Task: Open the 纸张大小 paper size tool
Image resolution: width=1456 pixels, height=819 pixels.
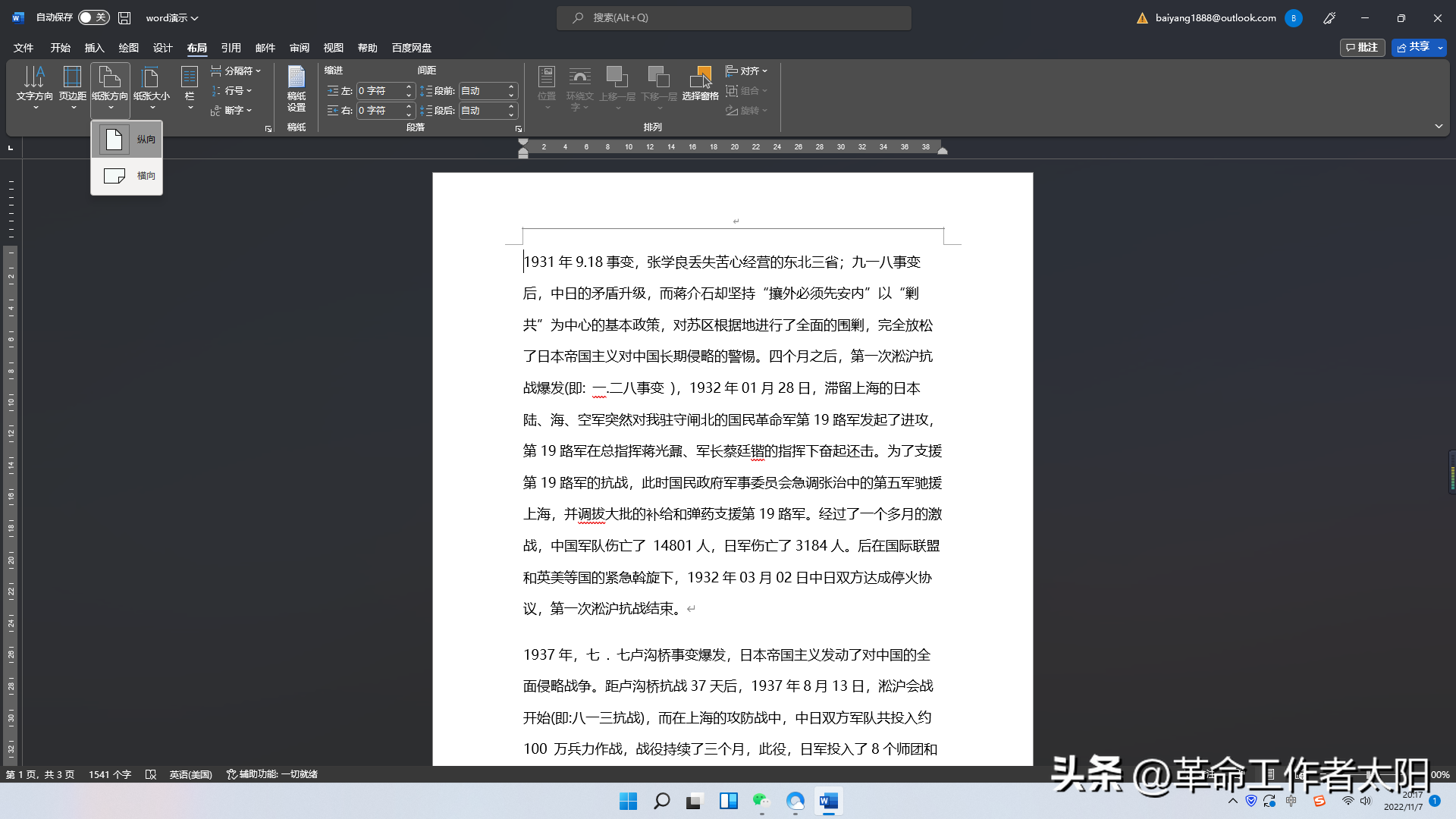Action: tap(152, 88)
